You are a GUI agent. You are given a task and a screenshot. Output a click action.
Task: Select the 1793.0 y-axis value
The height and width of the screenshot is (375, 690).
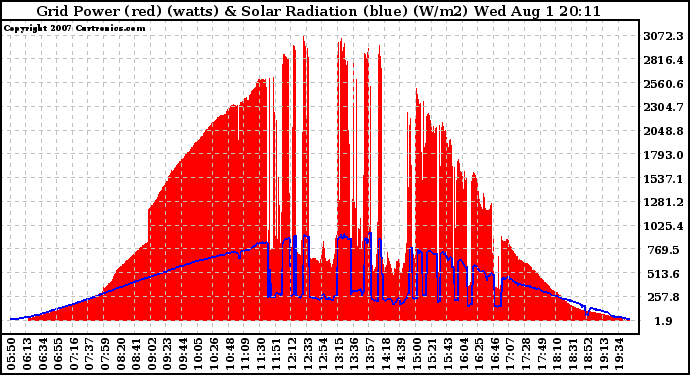pyautogui.click(x=663, y=155)
